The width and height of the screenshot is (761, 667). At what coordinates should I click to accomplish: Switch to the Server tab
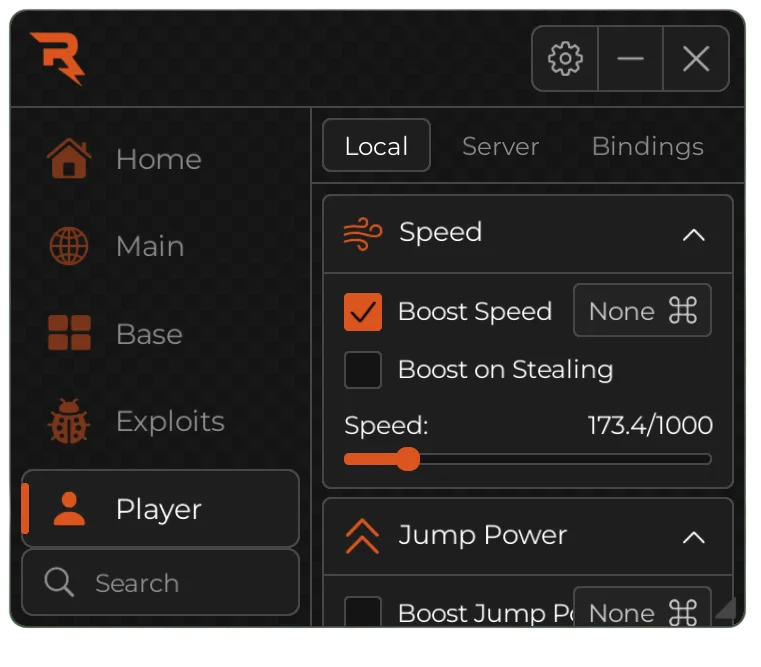[500, 147]
